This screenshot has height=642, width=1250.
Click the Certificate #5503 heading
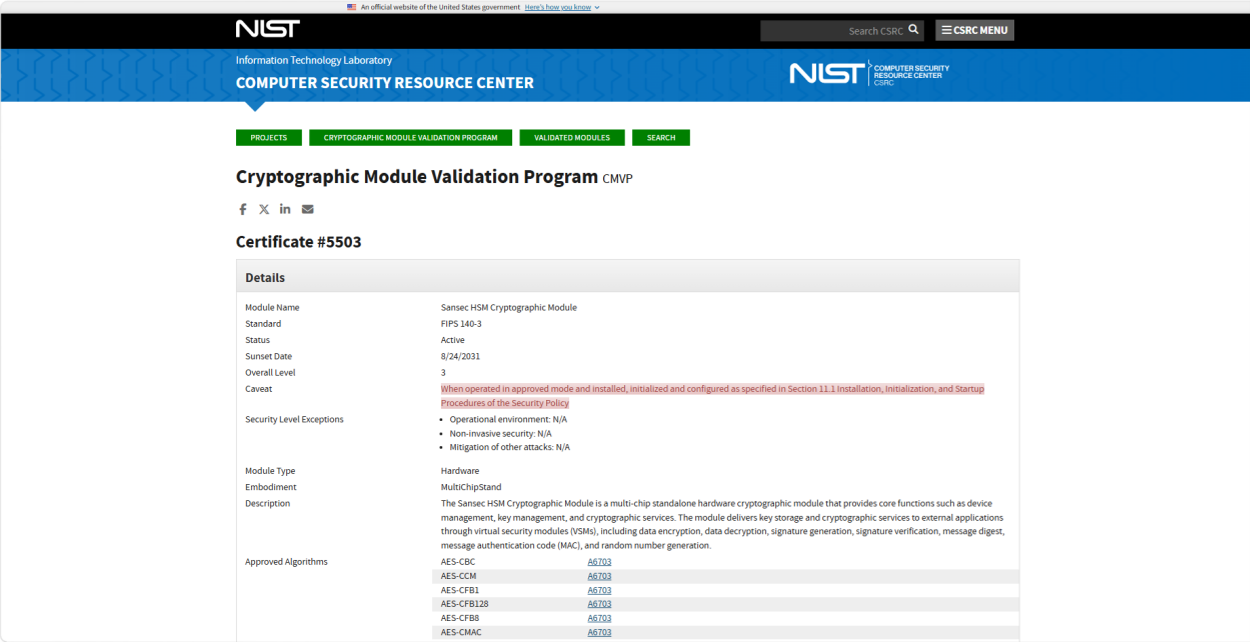[299, 242]
